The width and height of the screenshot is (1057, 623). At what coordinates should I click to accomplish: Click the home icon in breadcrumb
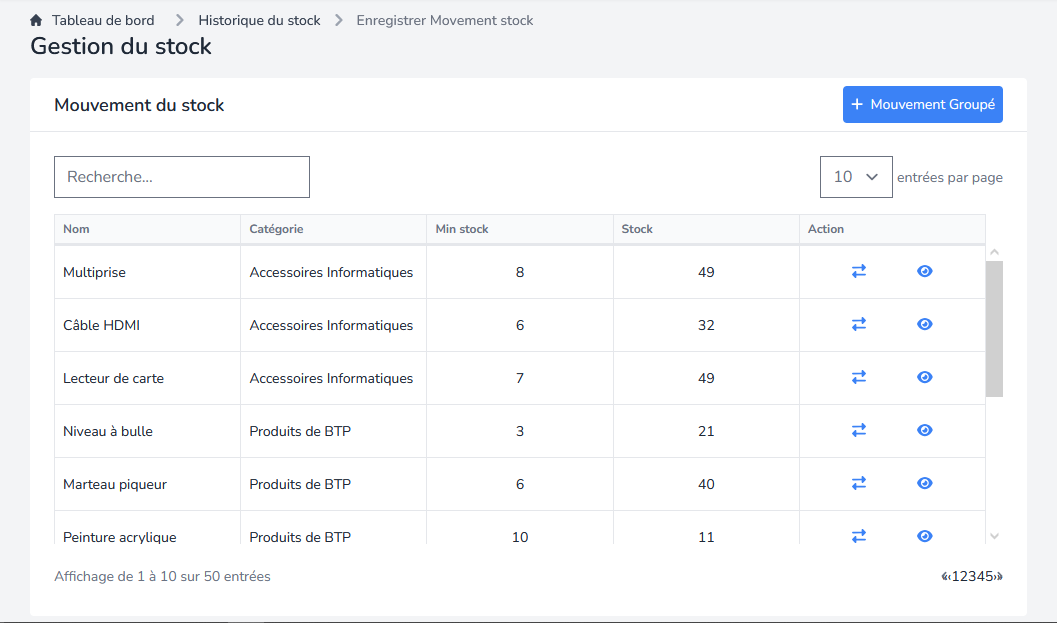pos(37,20)
